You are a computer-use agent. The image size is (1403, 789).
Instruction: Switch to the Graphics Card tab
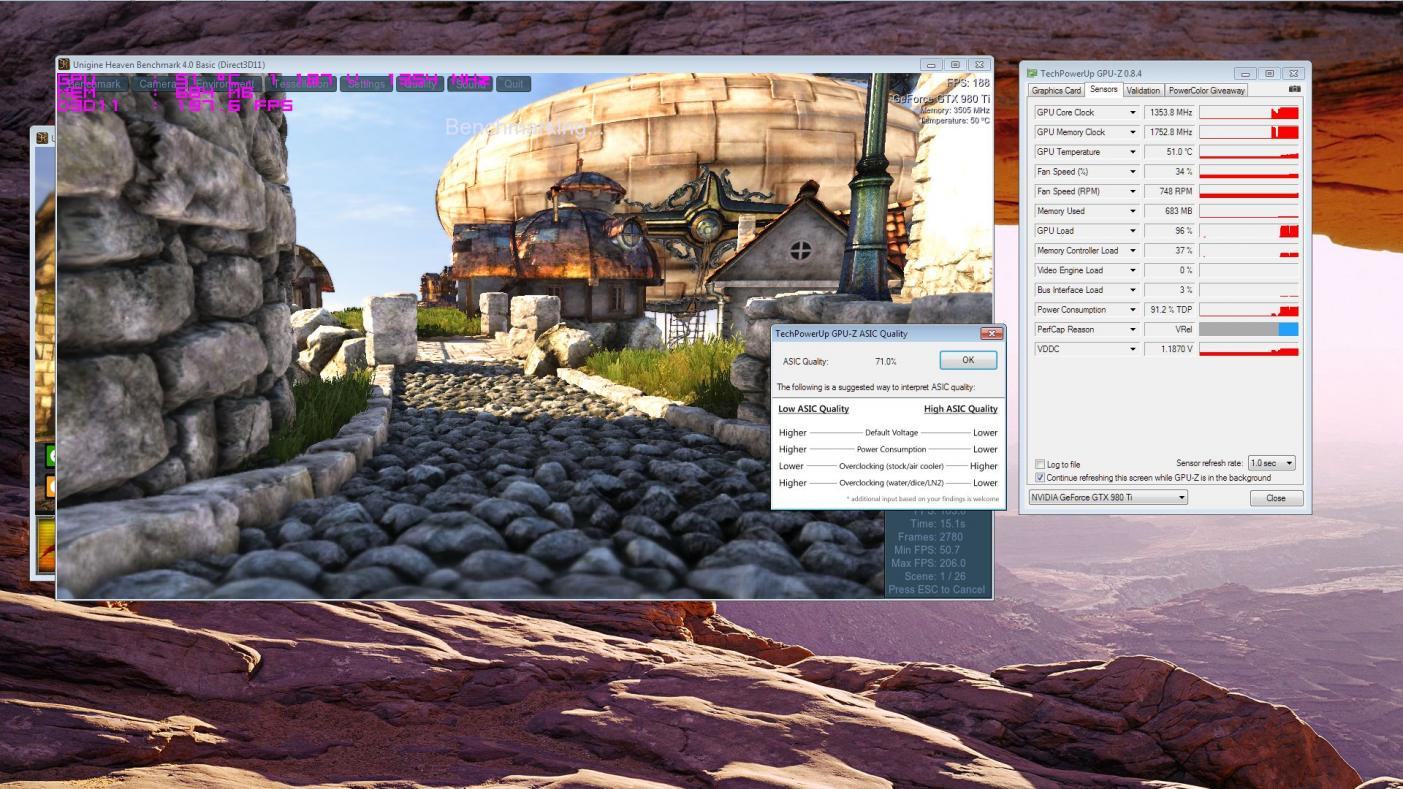(1056, 90)
